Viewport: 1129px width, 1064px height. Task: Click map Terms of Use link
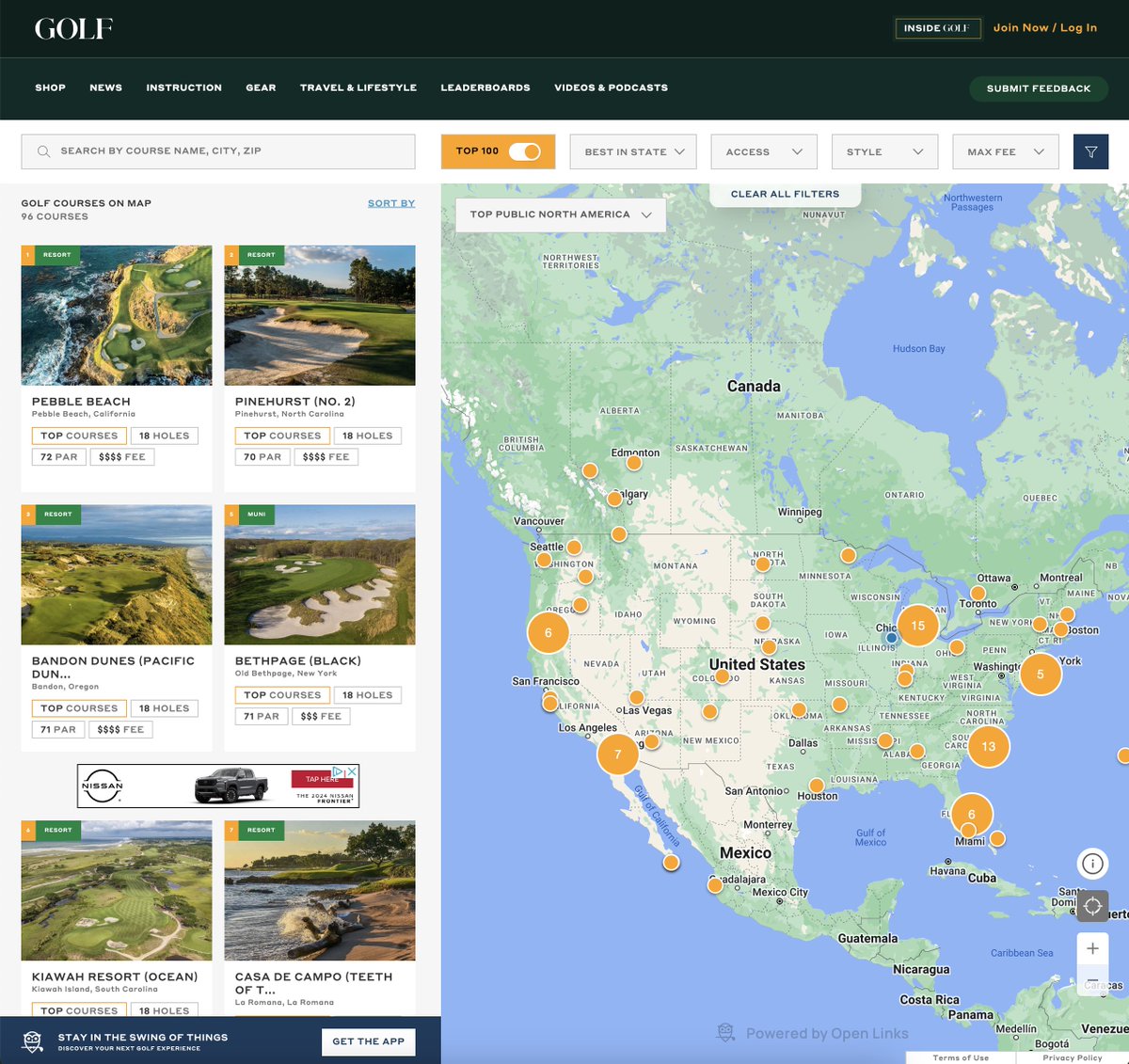click(961, 1058)
